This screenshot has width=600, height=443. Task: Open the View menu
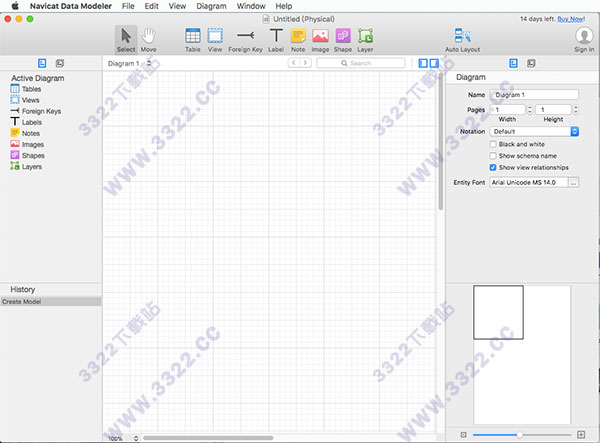click(x=177, y=6)
